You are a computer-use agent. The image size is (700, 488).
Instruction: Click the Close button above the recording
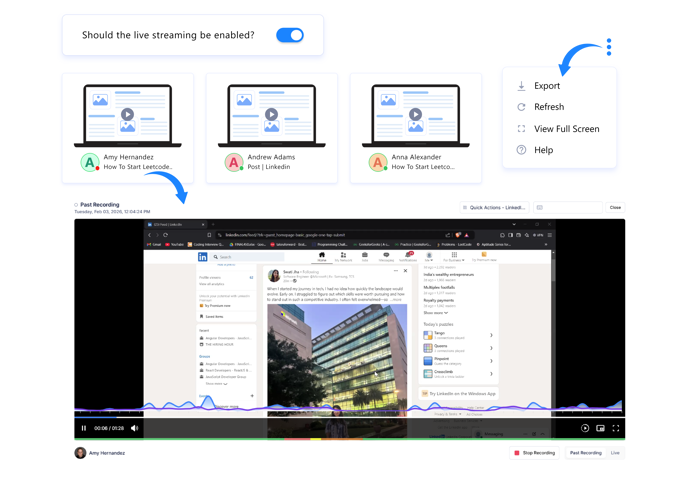click(615, 208)
